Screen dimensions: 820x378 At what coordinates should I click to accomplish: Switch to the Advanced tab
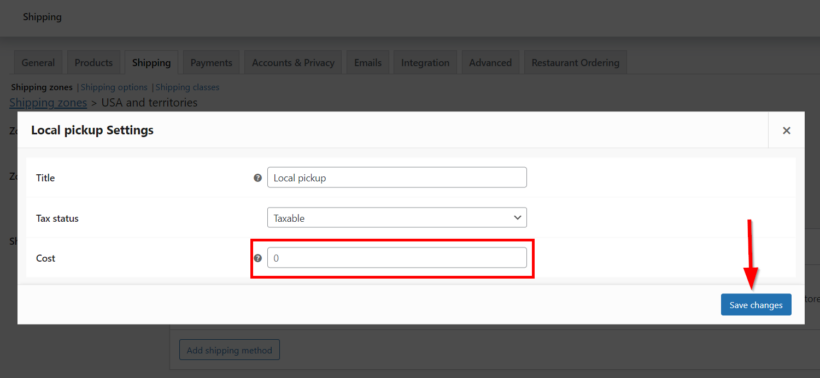[490, 63]
